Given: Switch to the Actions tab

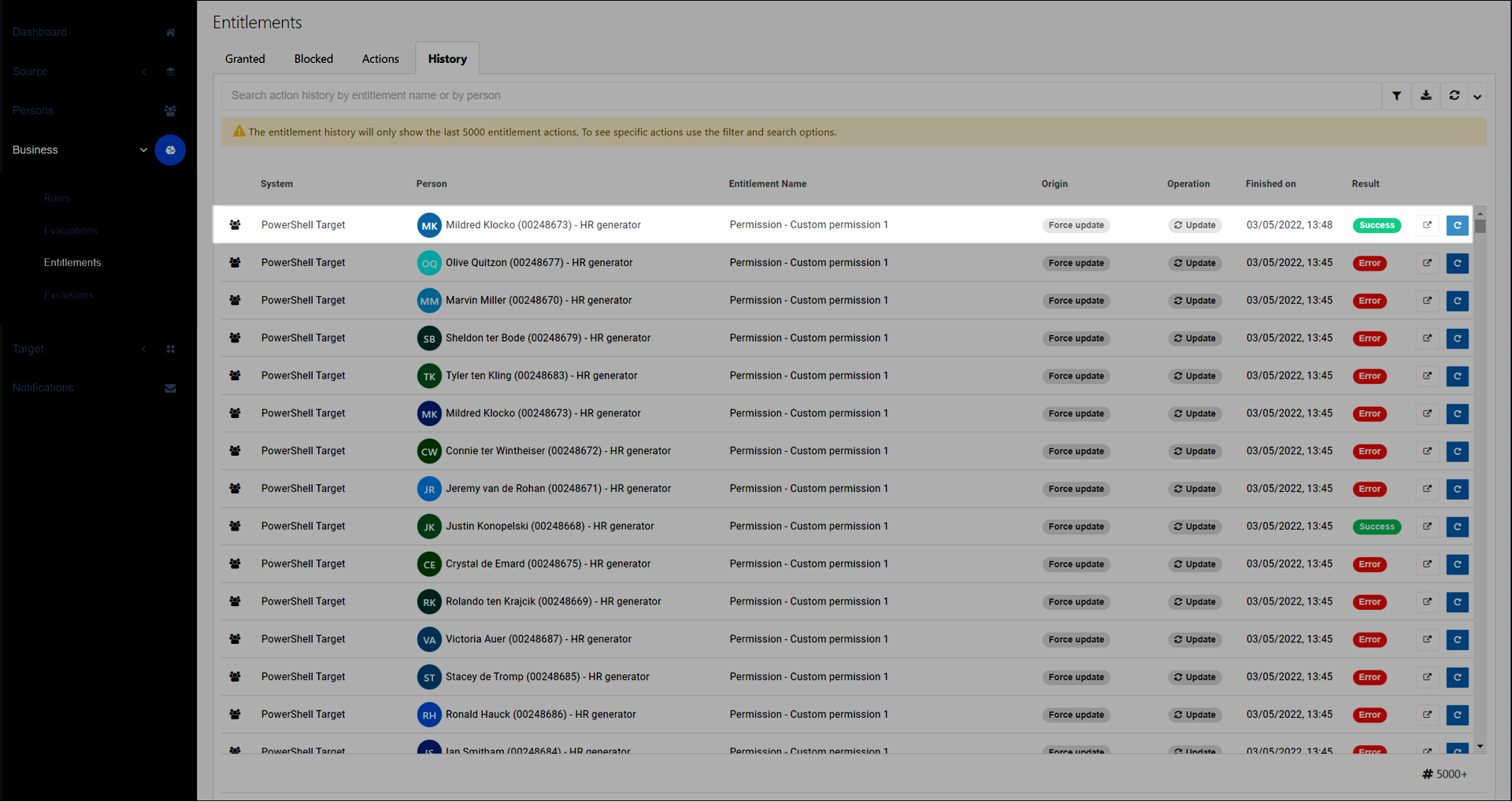Looking at the screenshot, I should pyautogui.click(x=380, y=59).
